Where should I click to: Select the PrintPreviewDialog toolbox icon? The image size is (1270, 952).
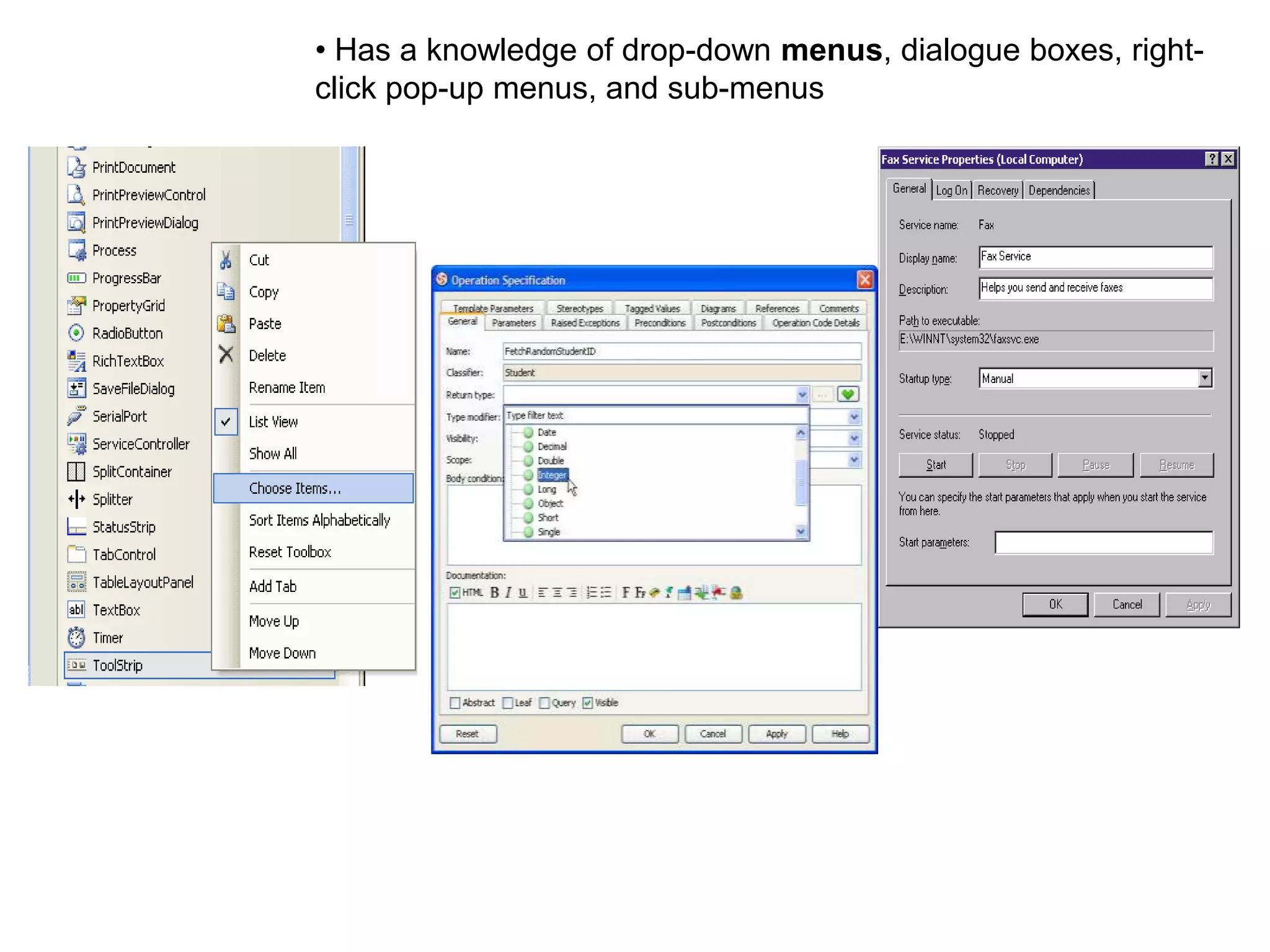pos(76,222)
